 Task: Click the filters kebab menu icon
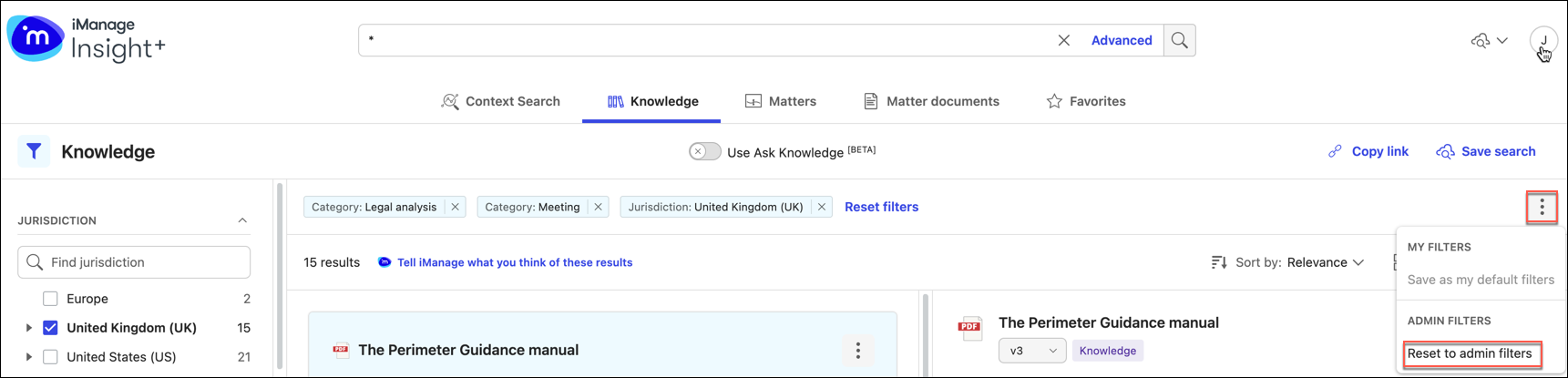(1542, 208)
